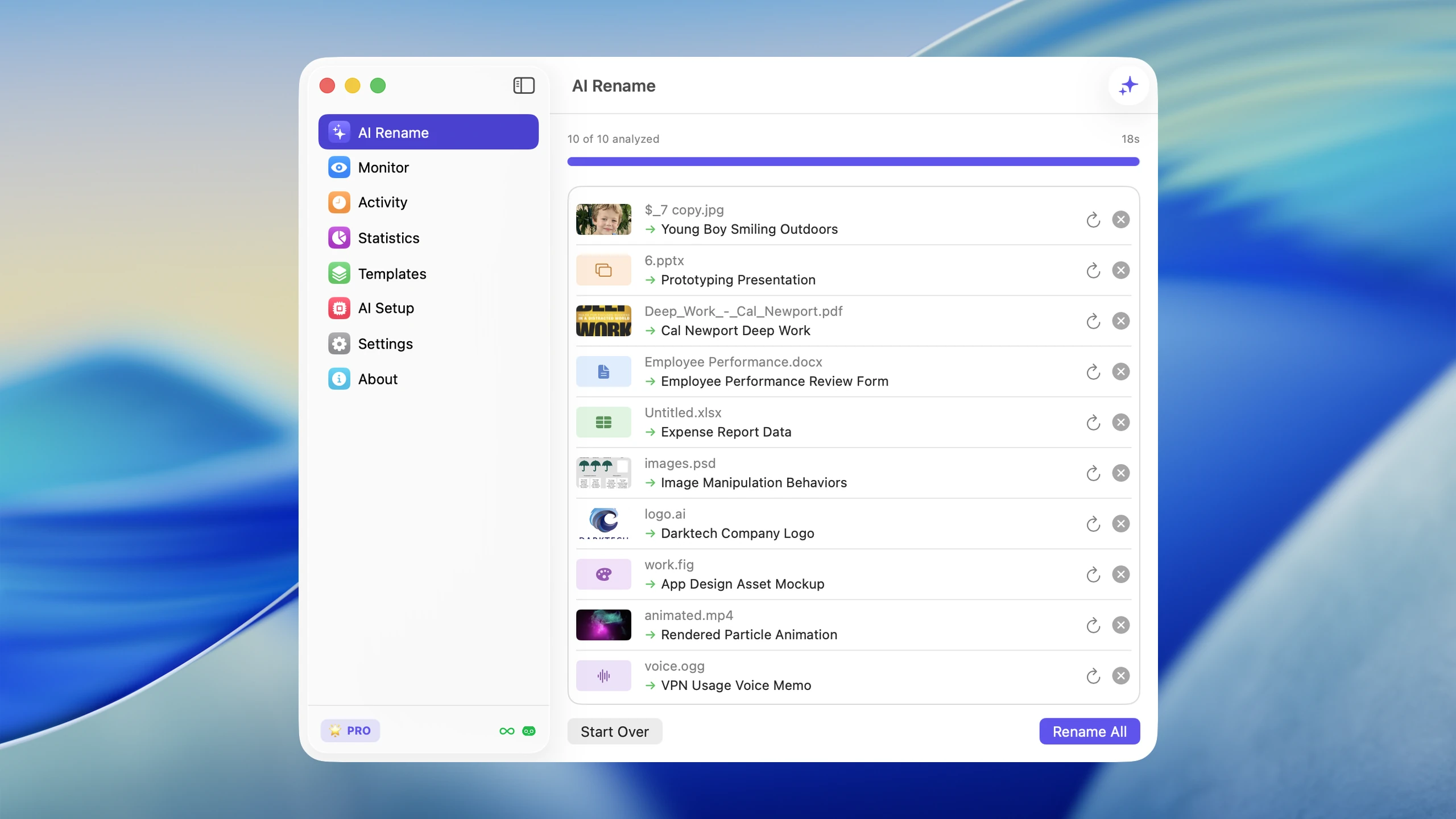The image size is (1456, 819).
Task: Remove voice.ogg from the list
Action: pyautogui.click(x=1121, y=676)
